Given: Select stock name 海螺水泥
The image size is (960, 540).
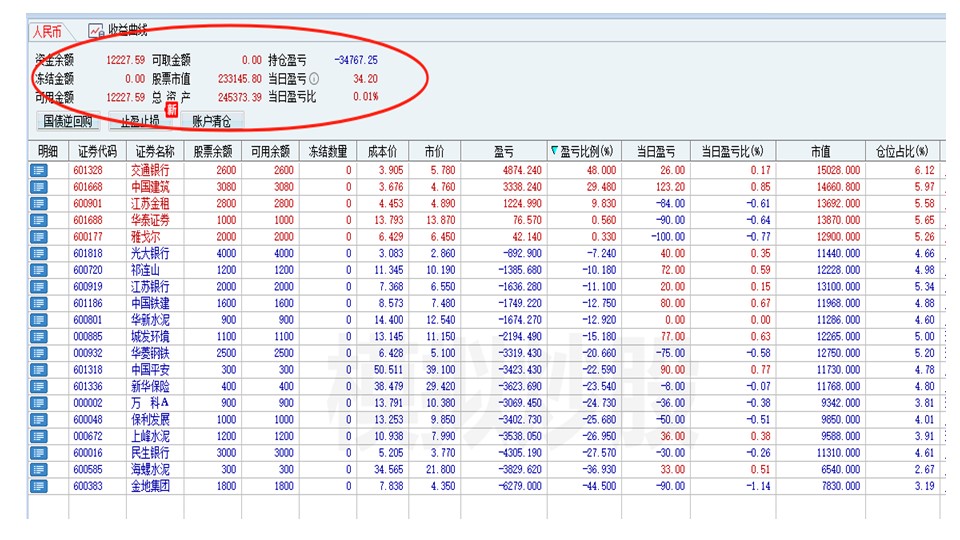Looking at the screenshot, I should click(150, 469).
